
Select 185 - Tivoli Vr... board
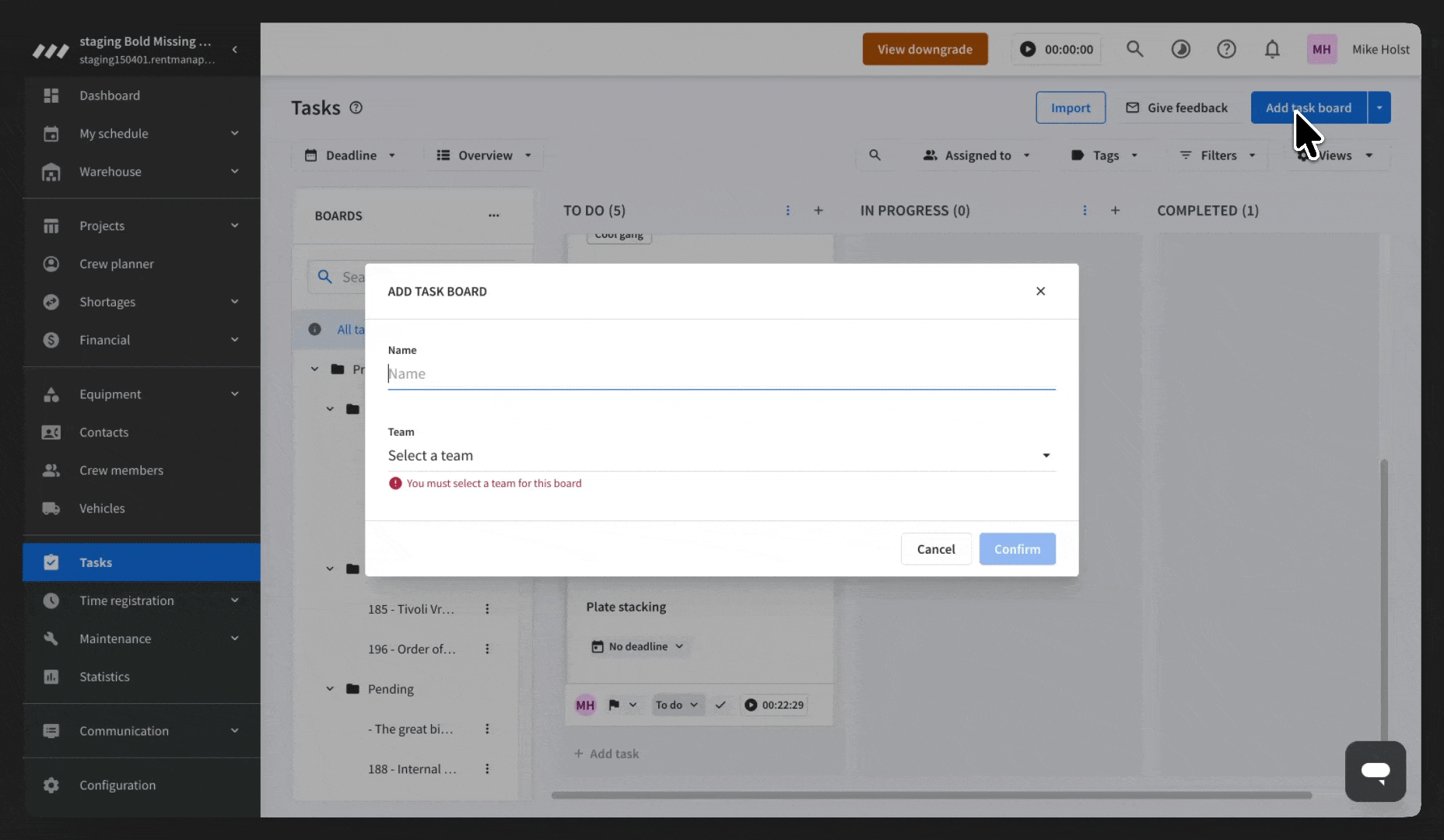coord(411,609)
